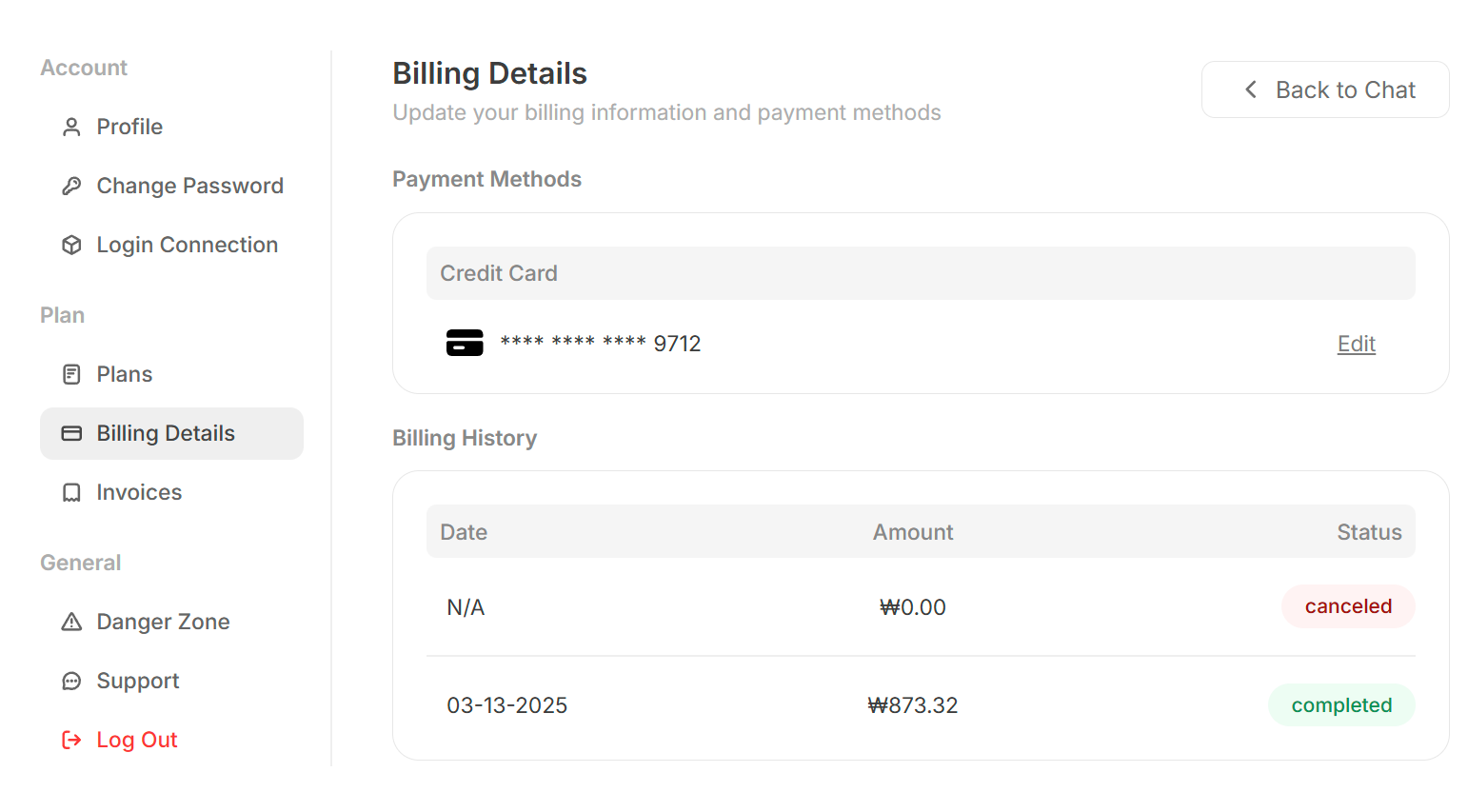
Task: Click the Log Out label
Action: (137, 740)
